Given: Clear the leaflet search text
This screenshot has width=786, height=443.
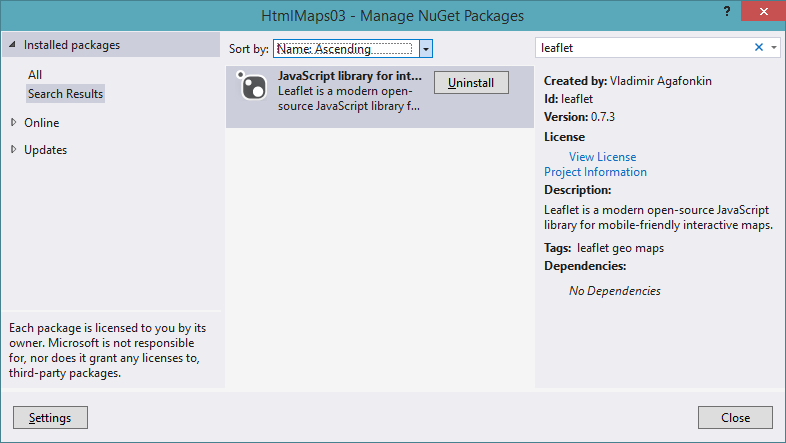Looking at the screenshot, I should (758, 47).
